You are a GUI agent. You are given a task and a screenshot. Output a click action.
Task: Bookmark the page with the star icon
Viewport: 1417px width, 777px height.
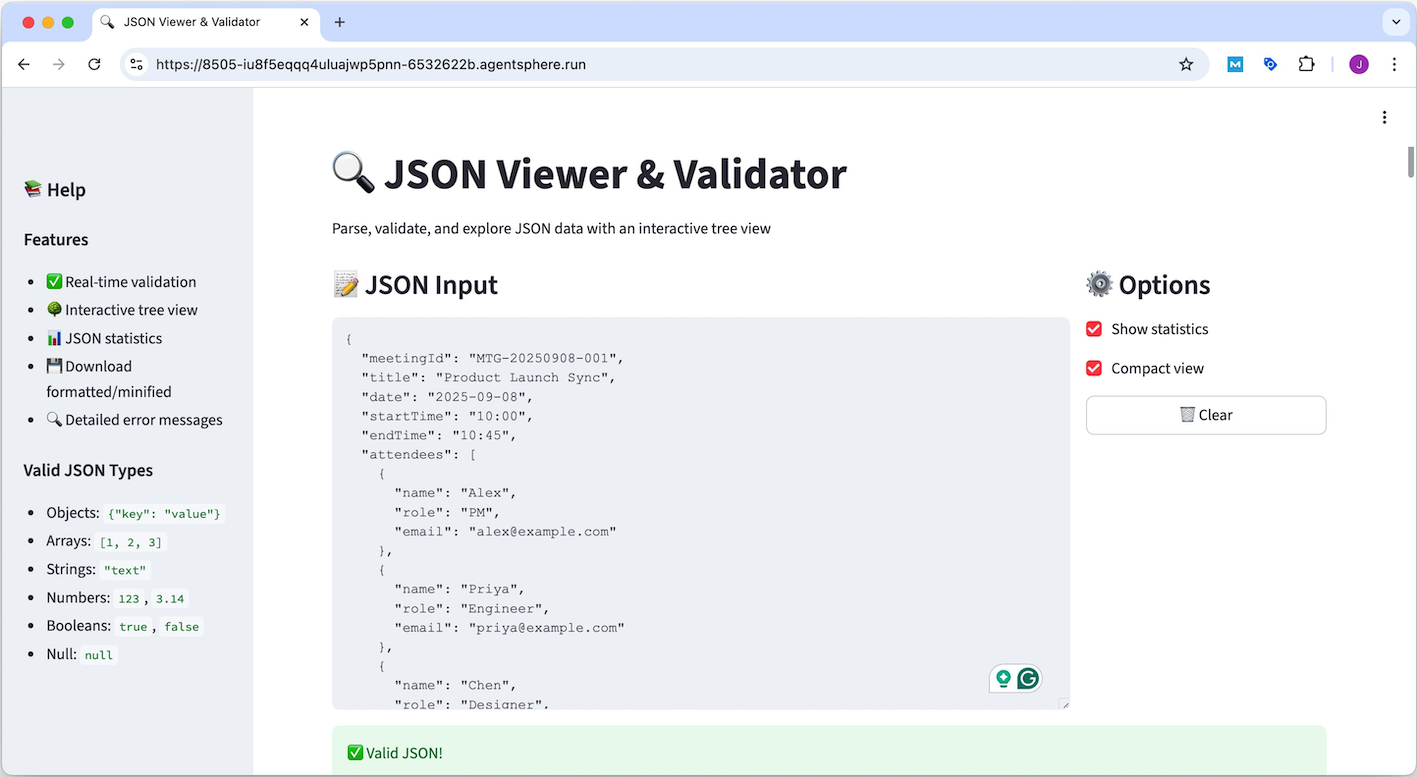(1186, 63)
